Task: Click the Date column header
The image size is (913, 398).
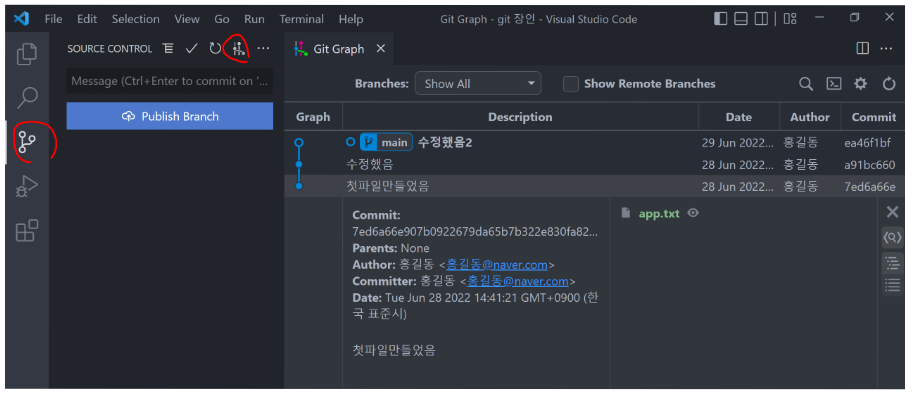Action: pyautogui.click(x=739, y=117)
